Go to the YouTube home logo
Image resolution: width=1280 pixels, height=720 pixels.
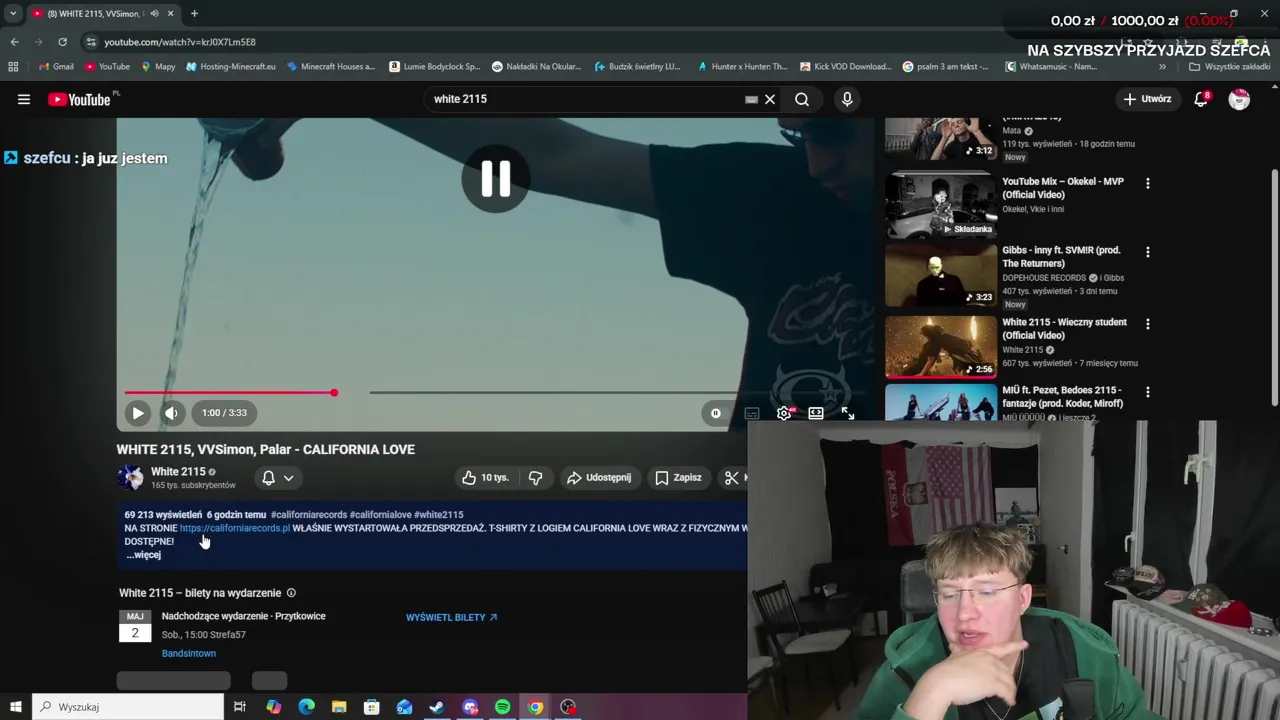(x=79, y=99)
